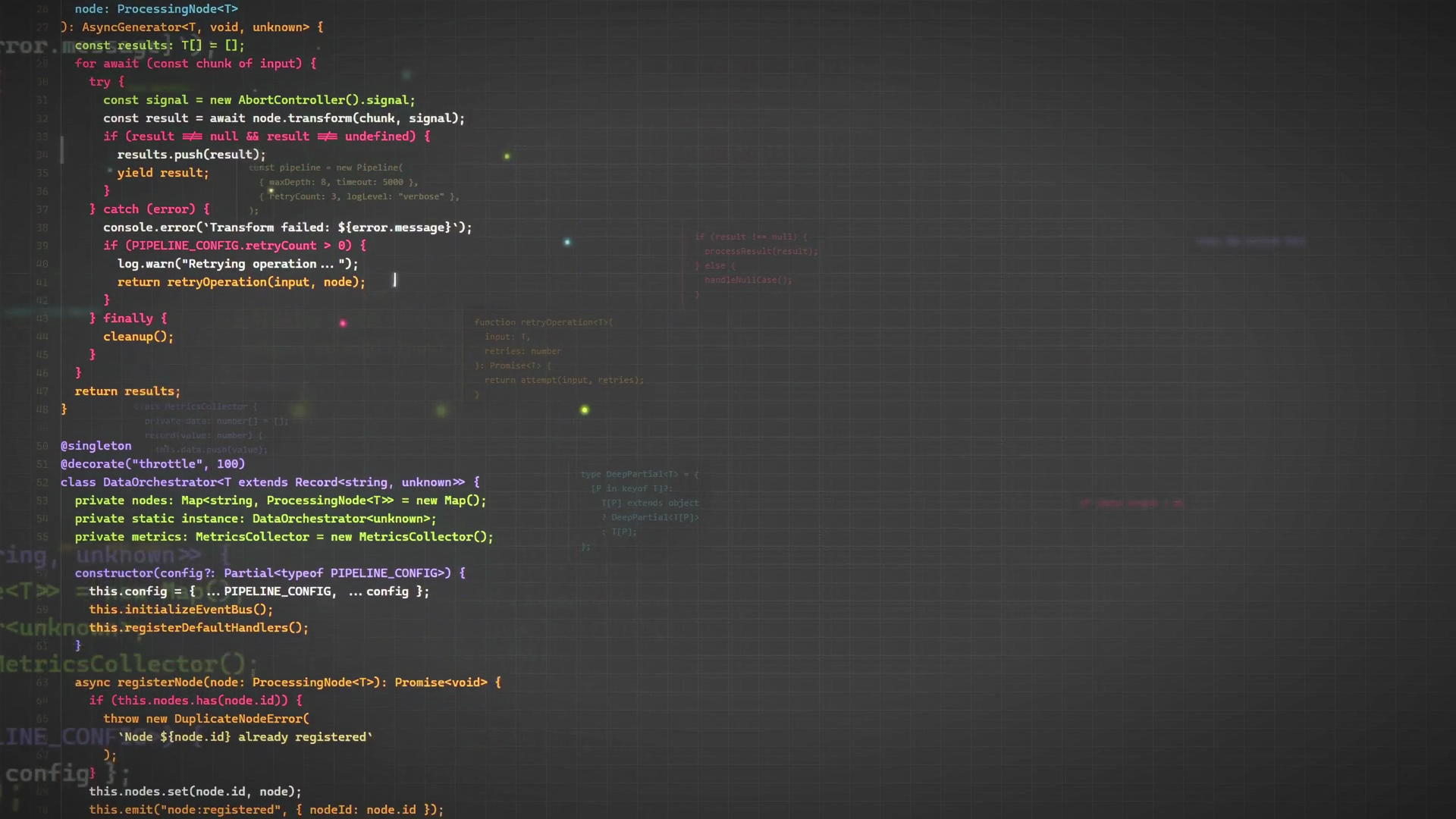Screen dimensions: 1456x819
Task: Click the 'this.emit("node:registered"' line
Action: (266, 810)
